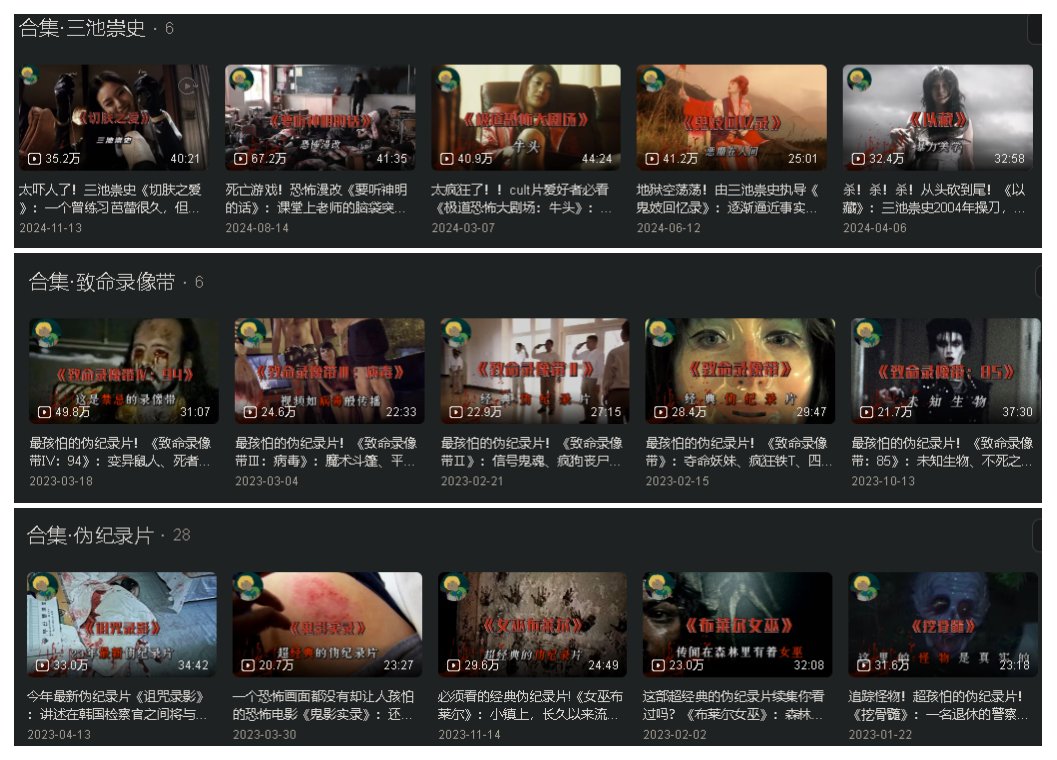Click the date 2024-11-13

point(51,228)
